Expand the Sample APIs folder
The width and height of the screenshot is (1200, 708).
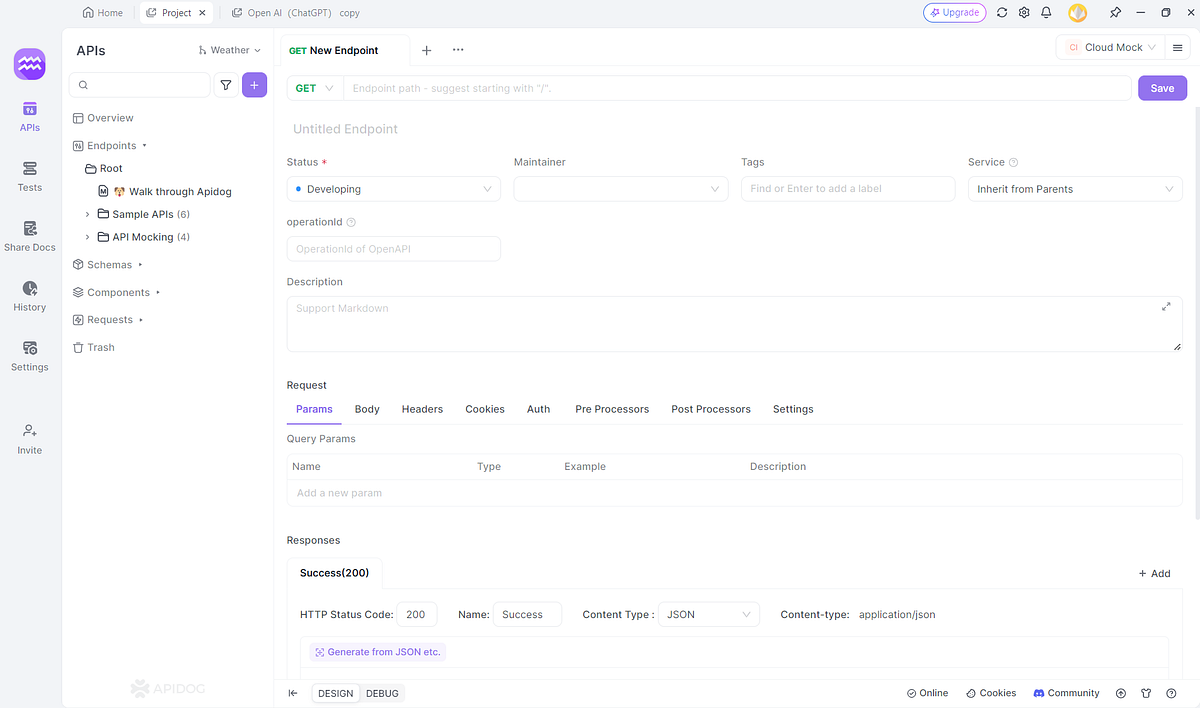coord(88,213)
